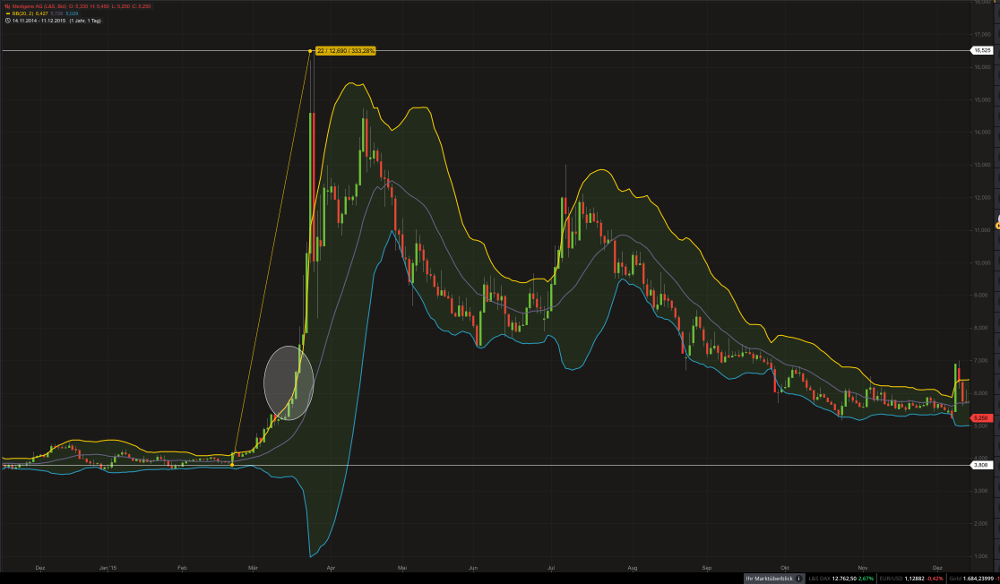Screen dimensions: 1000x584
Task: Click the 13,000 price level on the axis
Action: pos(982,165)
